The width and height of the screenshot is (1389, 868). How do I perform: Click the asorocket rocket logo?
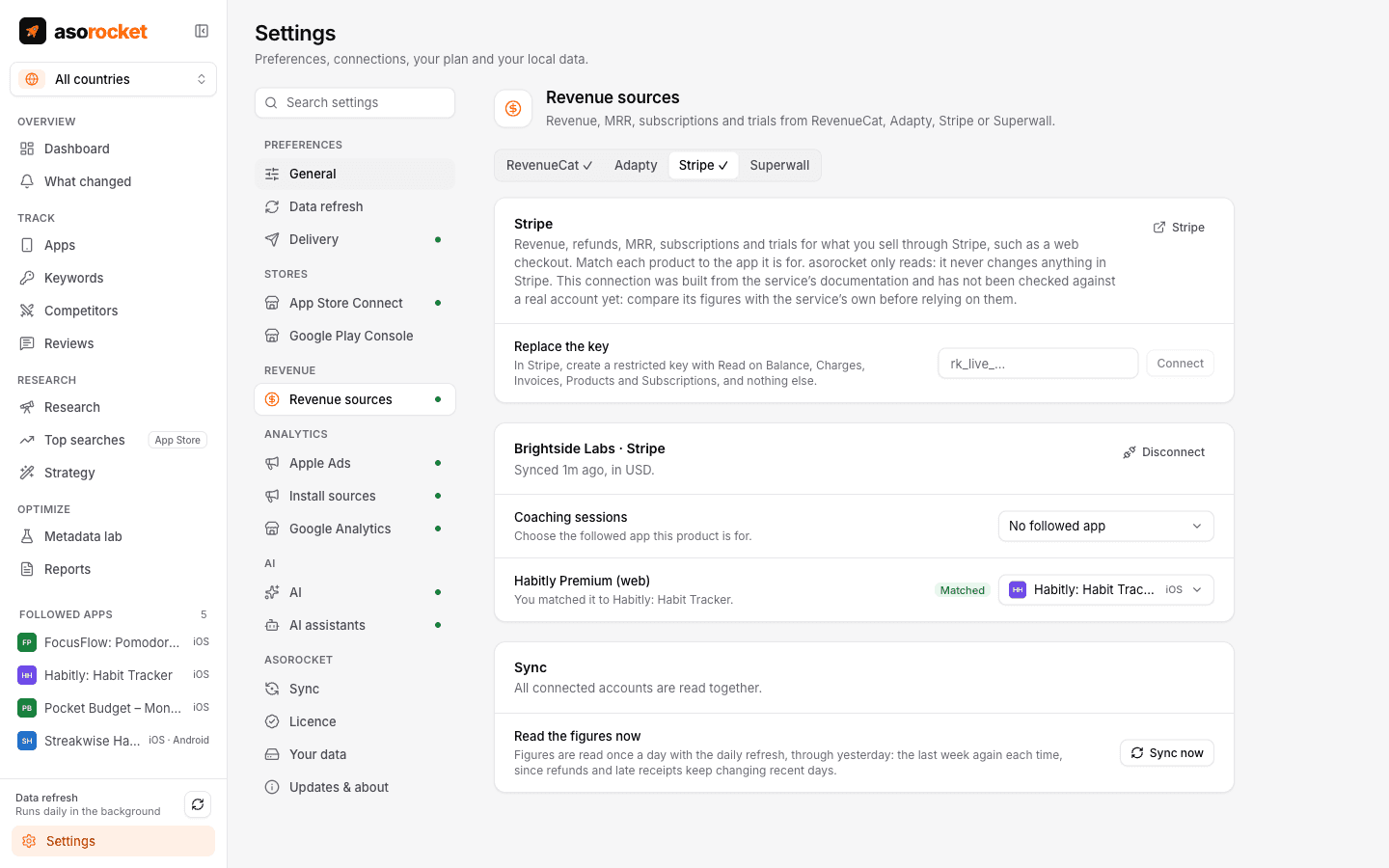click(x=33, y=31)
